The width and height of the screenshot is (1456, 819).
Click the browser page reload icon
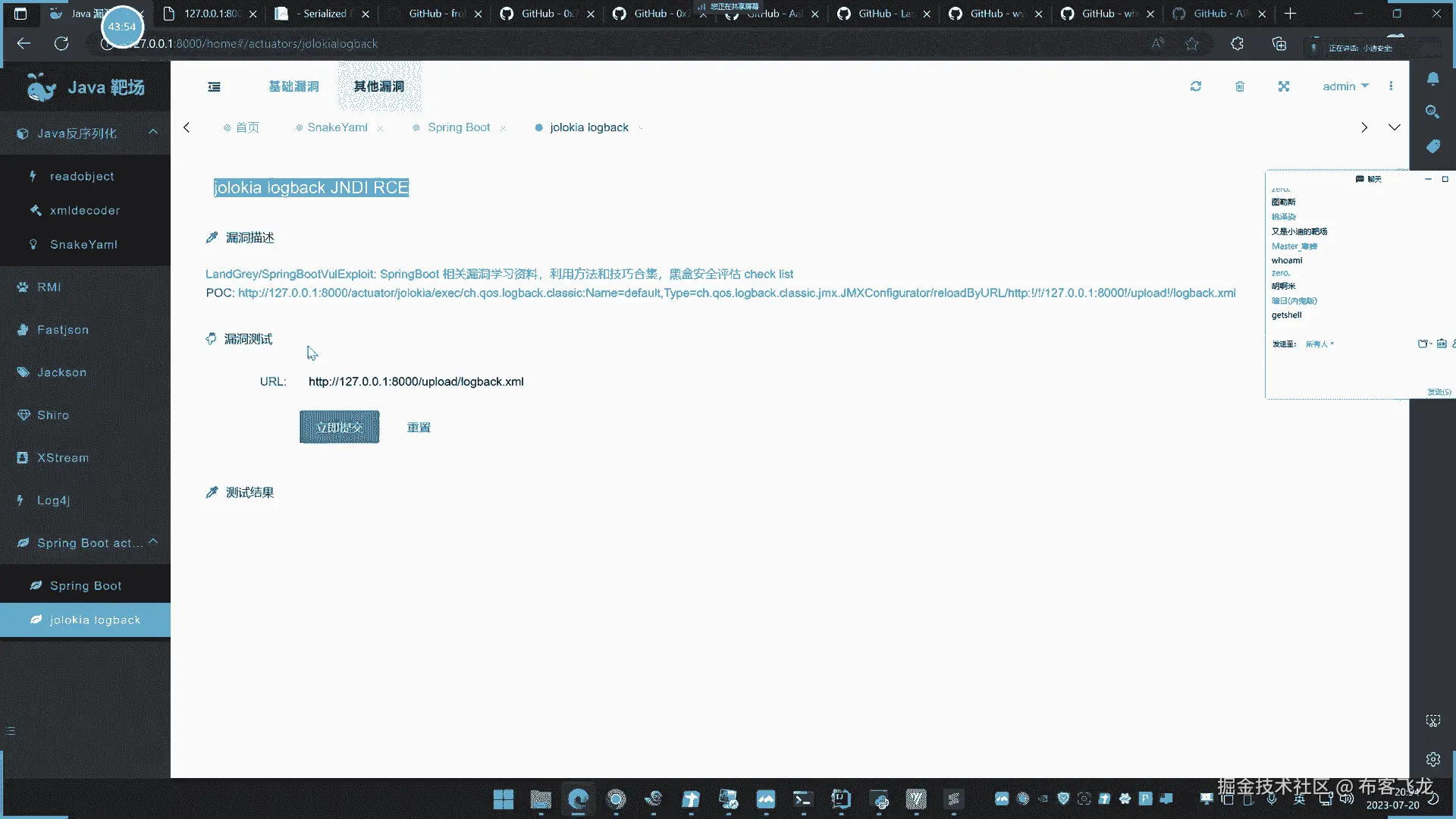click(x=61, y=44)
